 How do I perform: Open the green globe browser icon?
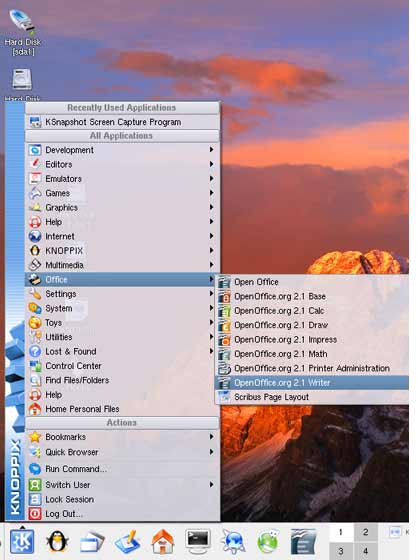(x=268, y=542)
